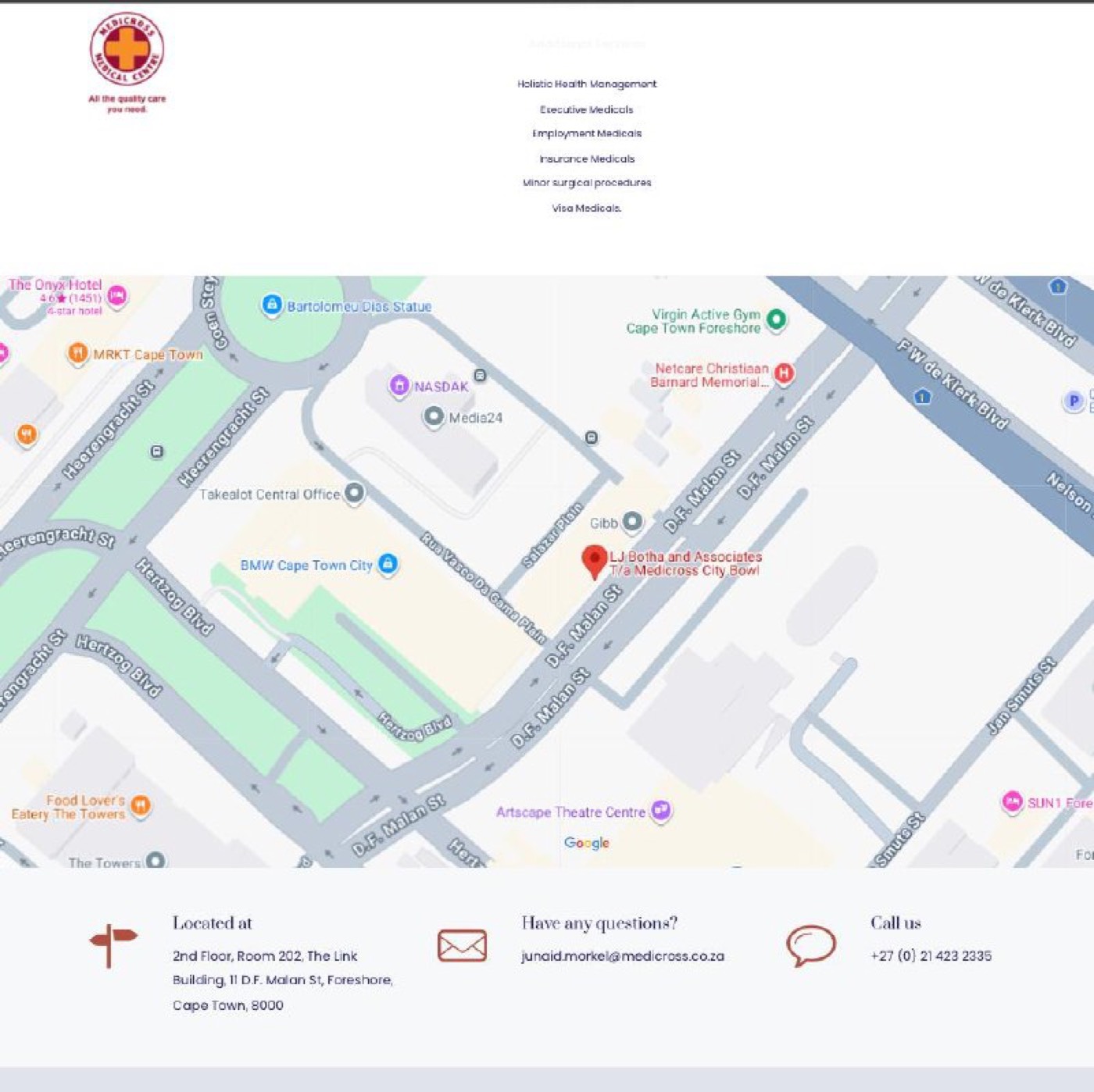Select the Artscape Theatre Centre marker
The image size is (1094, 1092).
coord(660,811)
